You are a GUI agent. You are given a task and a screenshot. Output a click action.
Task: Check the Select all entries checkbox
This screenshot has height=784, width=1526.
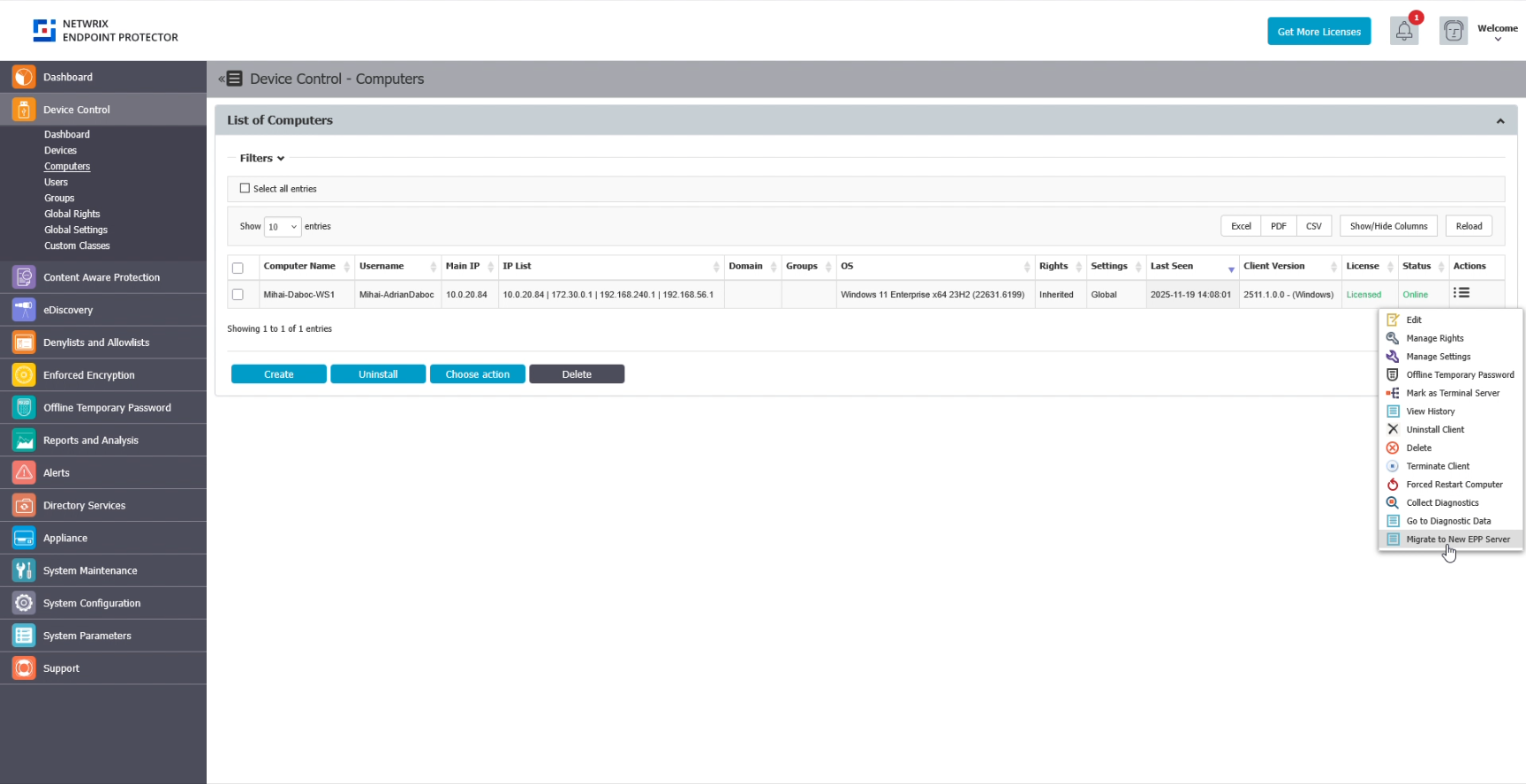point(245,188)
